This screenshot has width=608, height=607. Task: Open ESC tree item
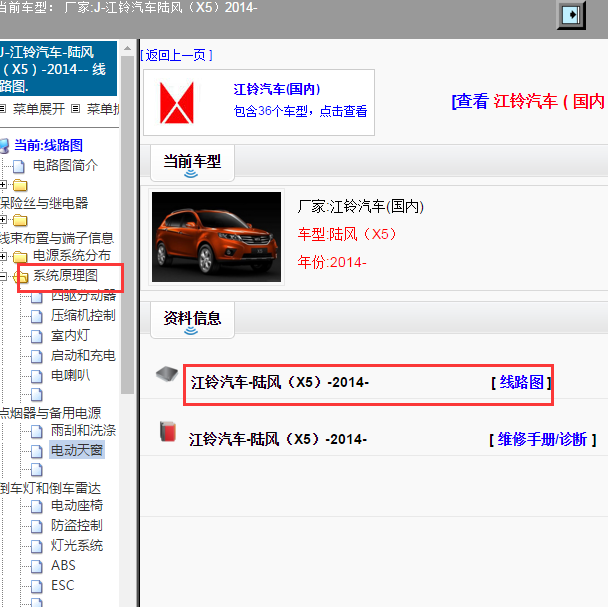tap(62, 585)
